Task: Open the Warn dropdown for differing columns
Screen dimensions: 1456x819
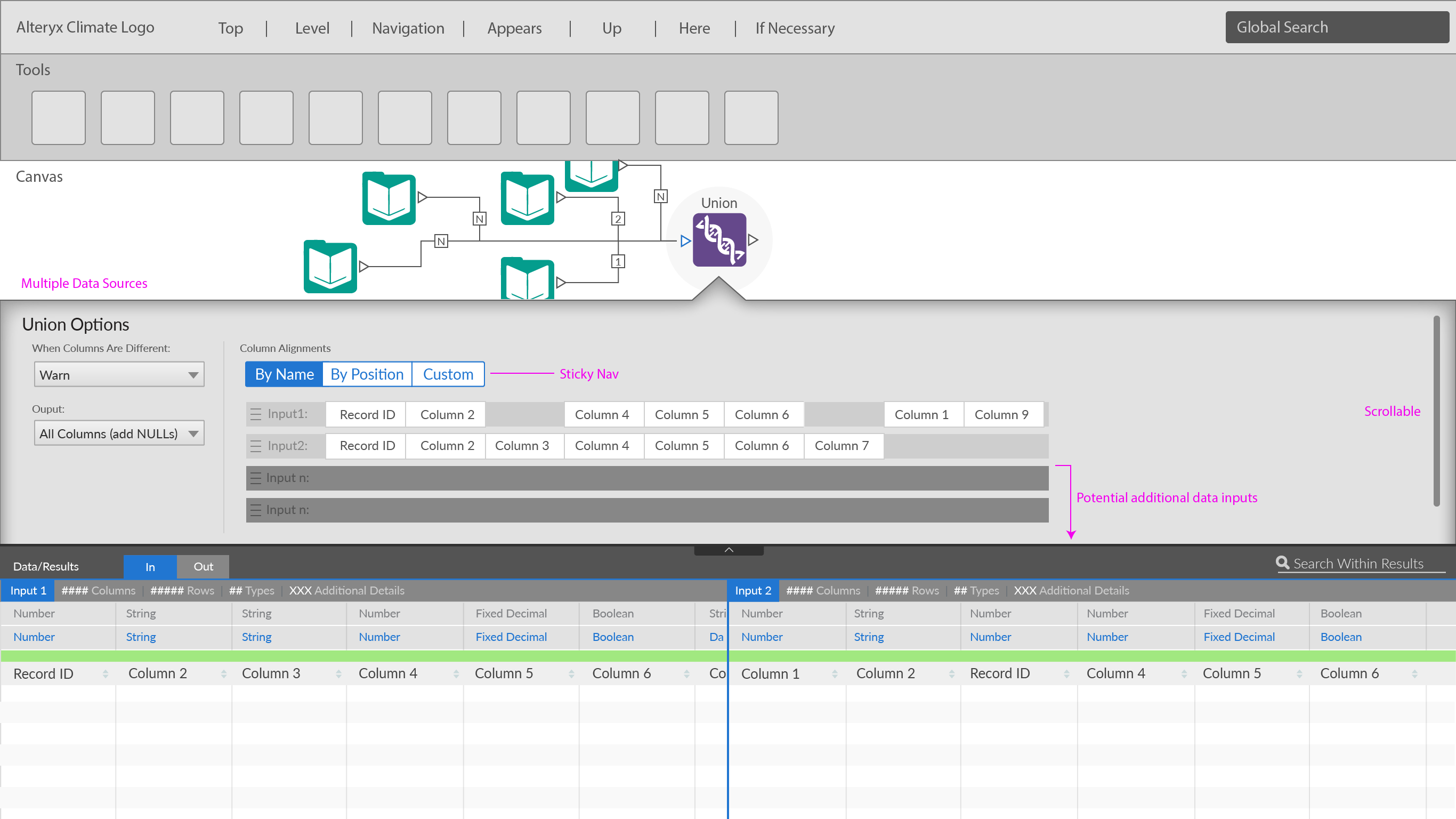Action: pos(119,375)
